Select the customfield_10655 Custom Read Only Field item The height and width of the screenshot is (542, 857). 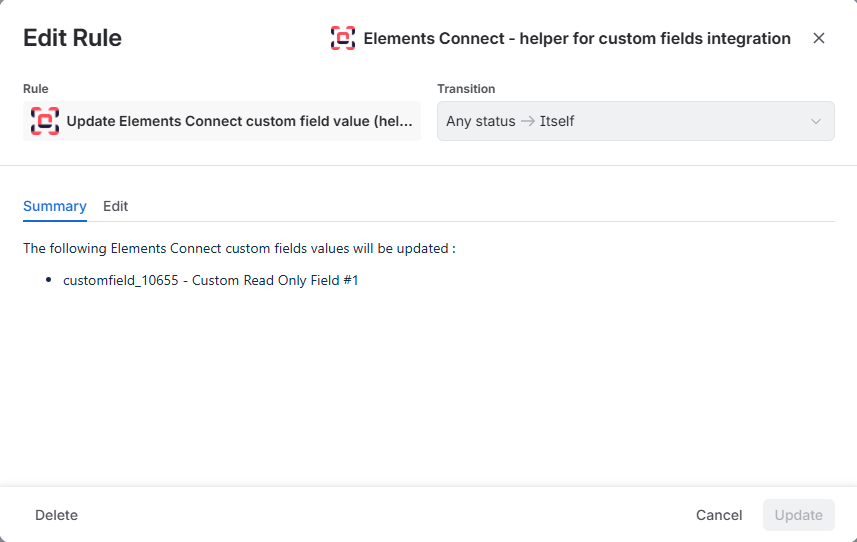(210, 280)
